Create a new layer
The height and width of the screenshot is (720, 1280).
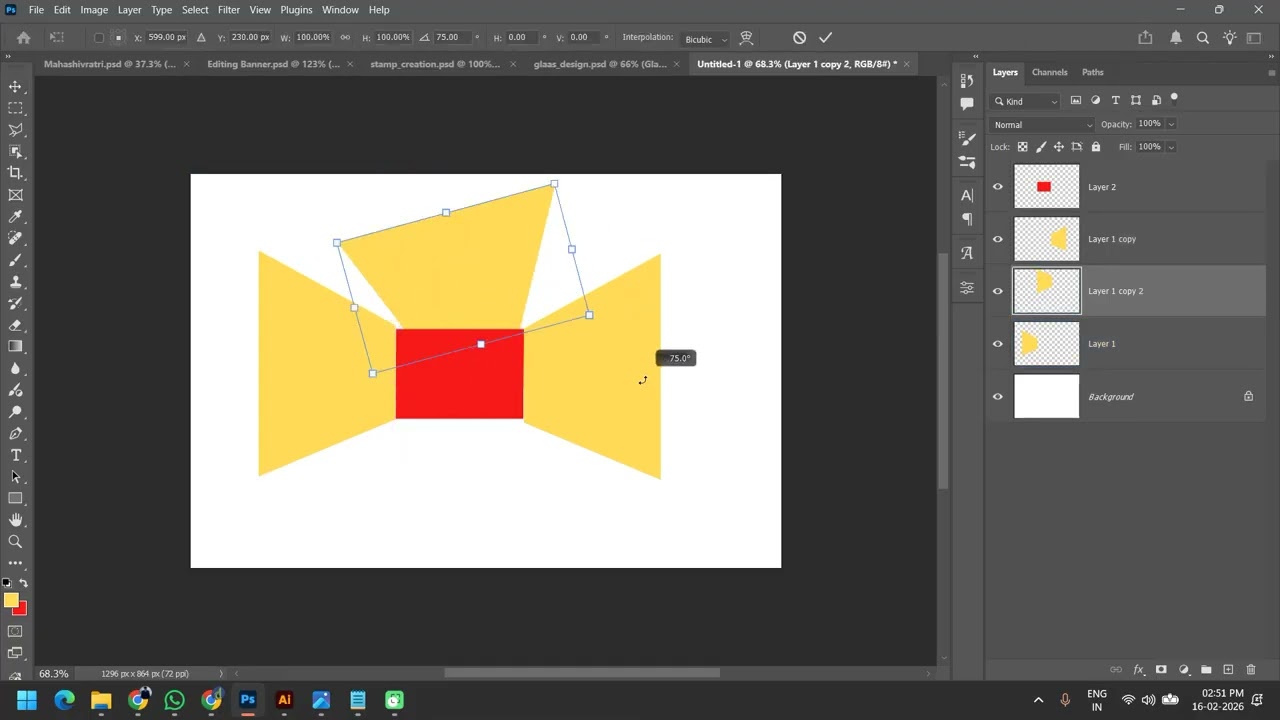(x=1228, y=669)
